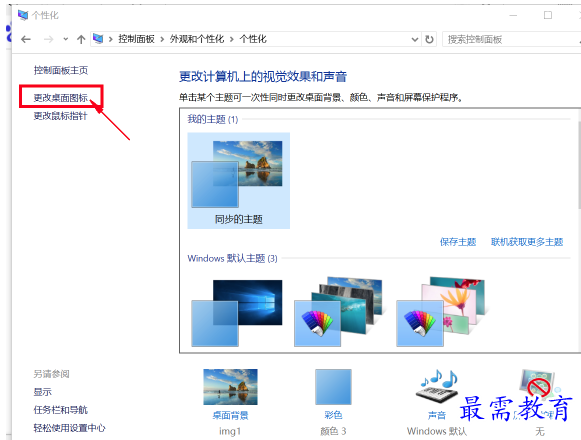
Task: Click the Windows 默认主题 (3) group header
Action: [x=232, y=258]
